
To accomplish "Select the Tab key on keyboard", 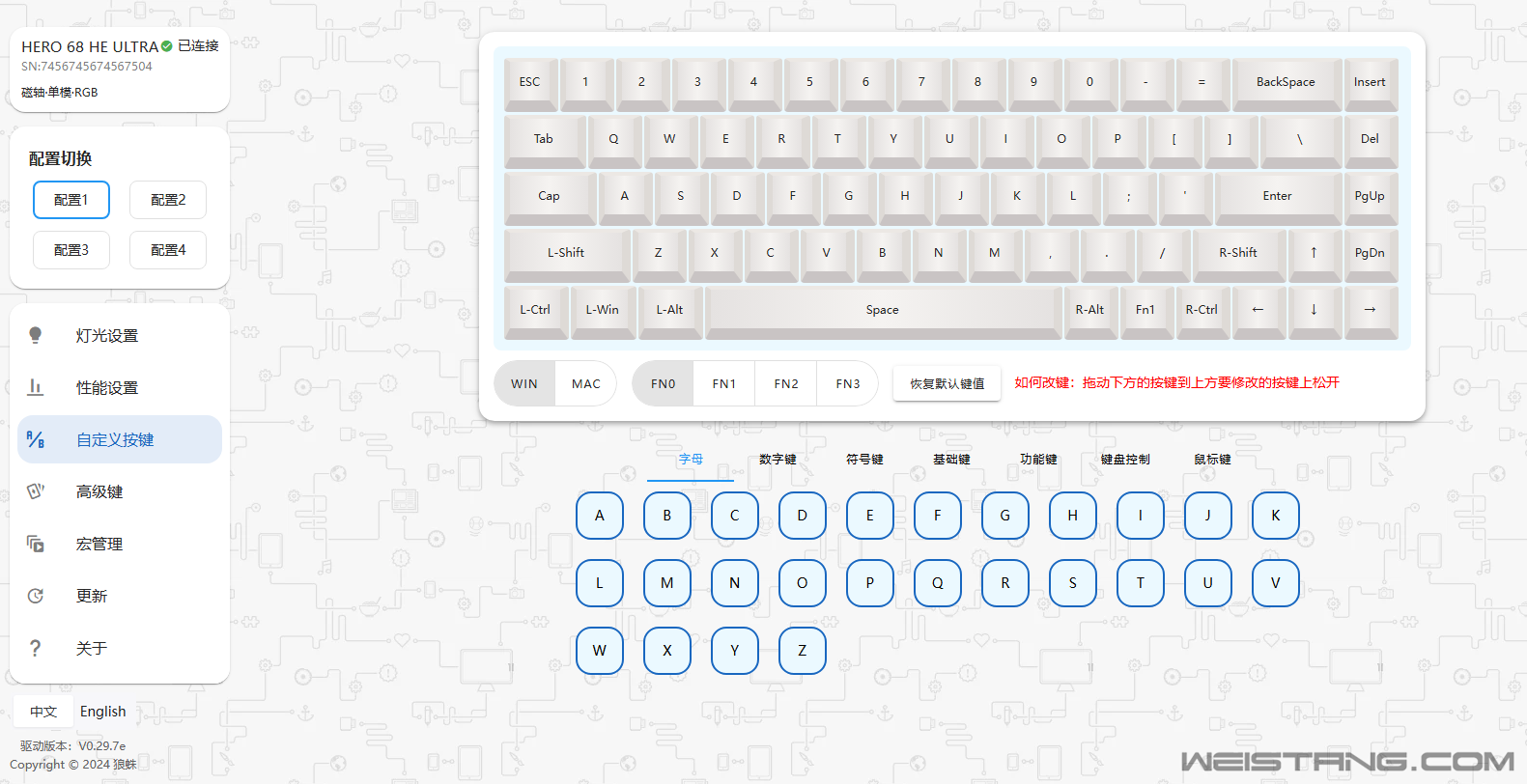I will [544, 141].
